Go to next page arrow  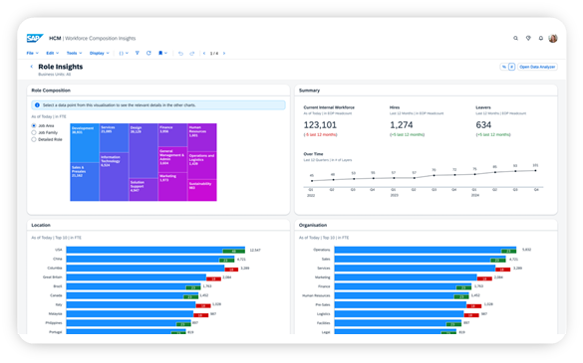(x=224, y=54)
